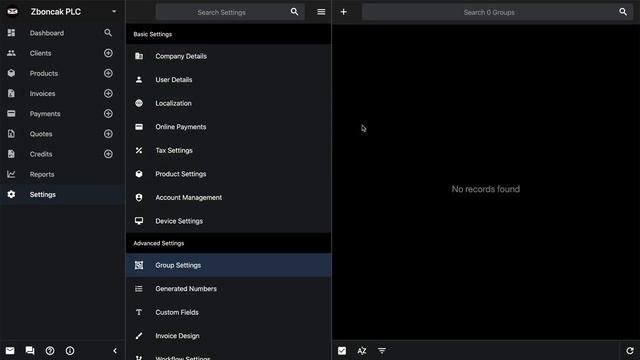The height and width of the screenshot is (360, 640).
Task: Click the Group Settings row icon
Action: point(139,265)
